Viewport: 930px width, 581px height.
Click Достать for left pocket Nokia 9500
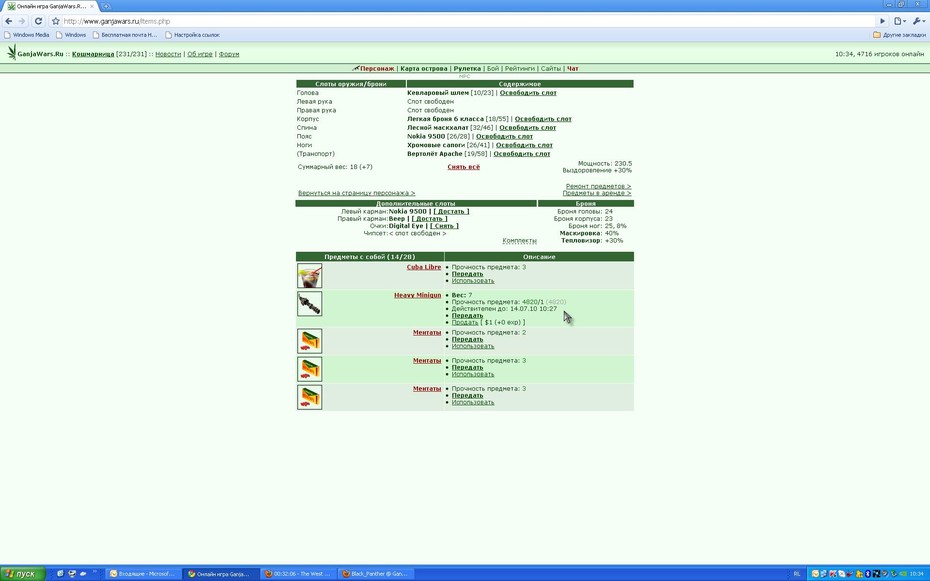coord(451,212)
